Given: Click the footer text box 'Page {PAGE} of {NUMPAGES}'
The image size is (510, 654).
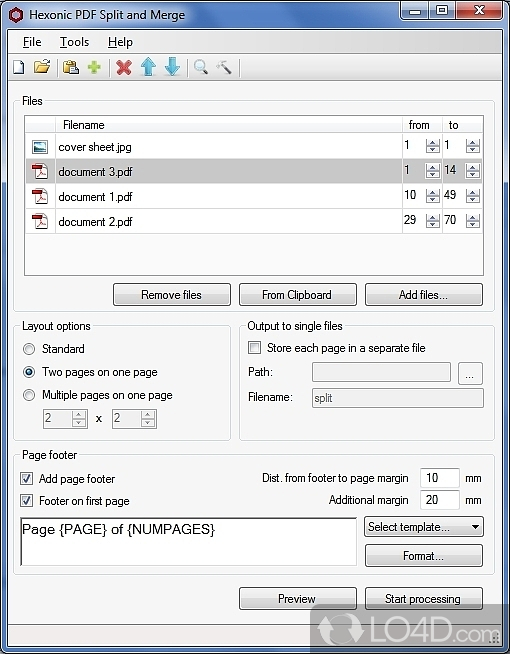Looking at the screenshot, I should [x=188, y=542].
